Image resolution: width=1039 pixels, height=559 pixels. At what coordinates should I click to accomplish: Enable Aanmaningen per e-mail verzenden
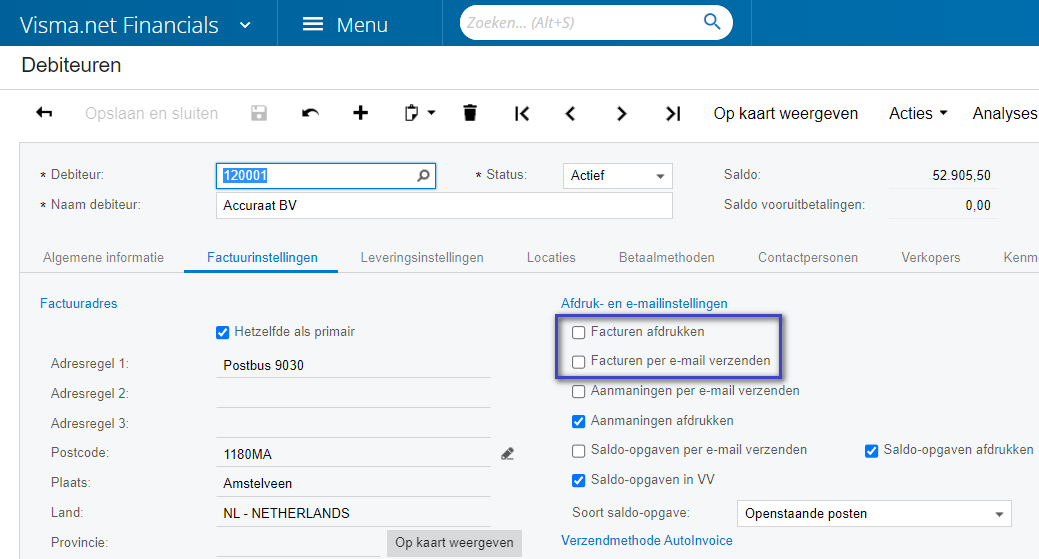tap(578, 391)
